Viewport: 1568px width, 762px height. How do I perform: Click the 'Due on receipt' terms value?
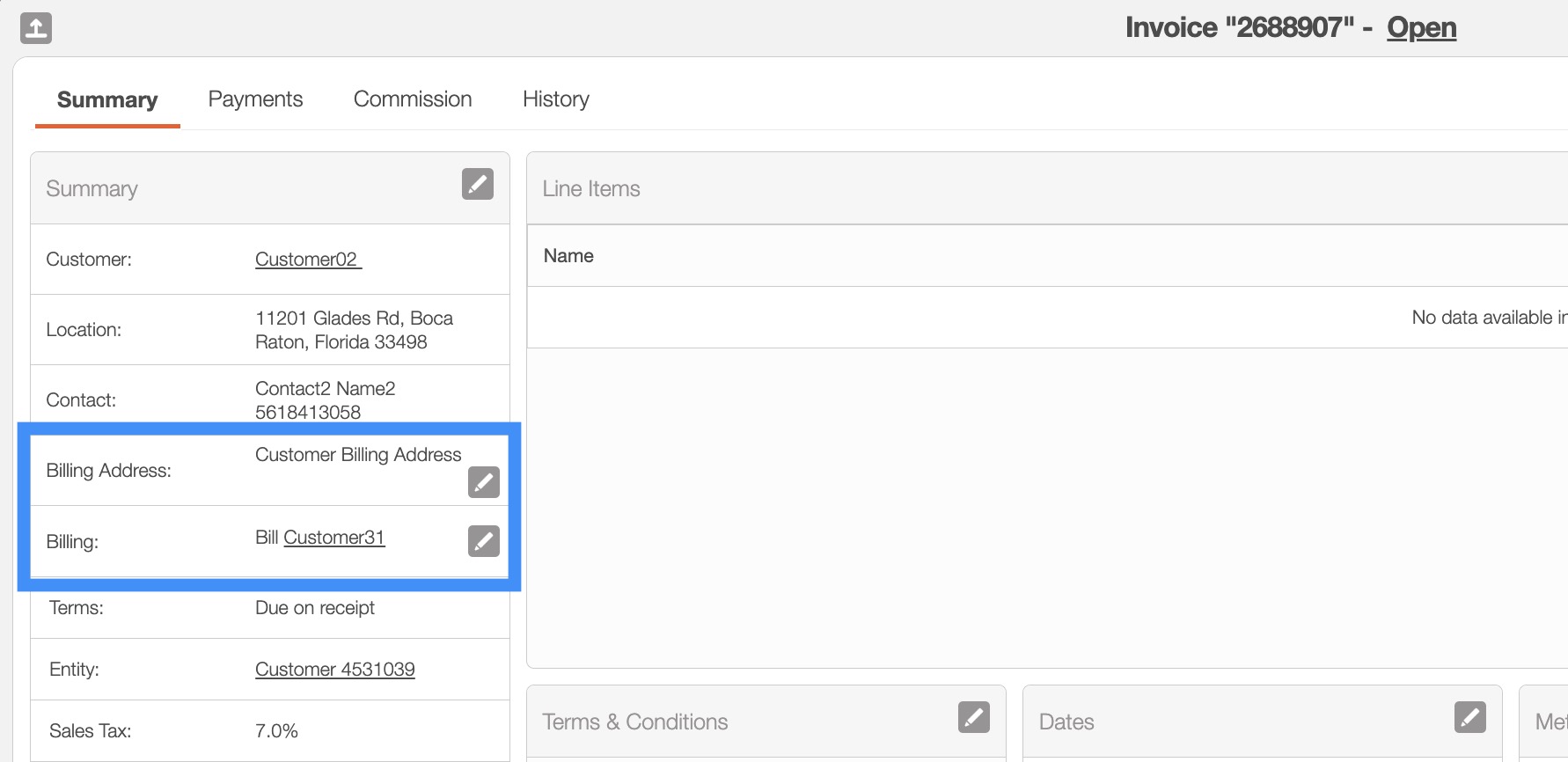point(314,608)
